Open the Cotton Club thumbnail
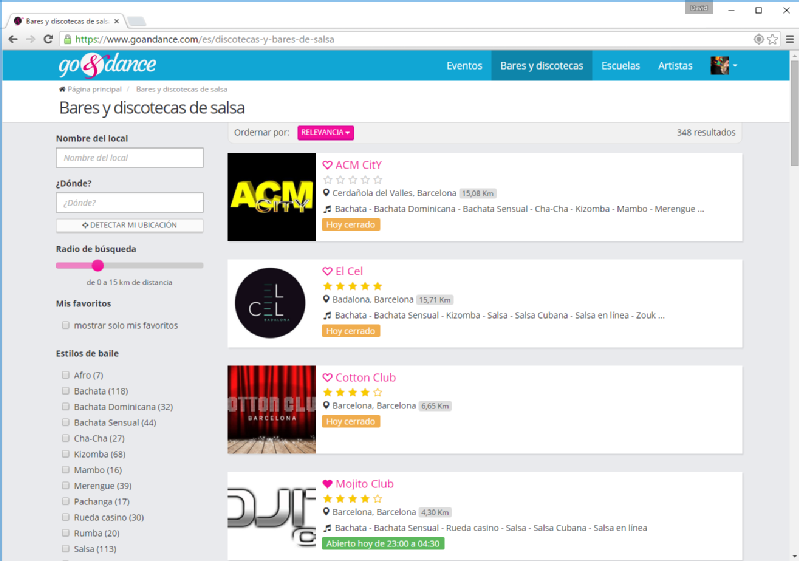This screenshot has height=561, width=799. (272, 409)
